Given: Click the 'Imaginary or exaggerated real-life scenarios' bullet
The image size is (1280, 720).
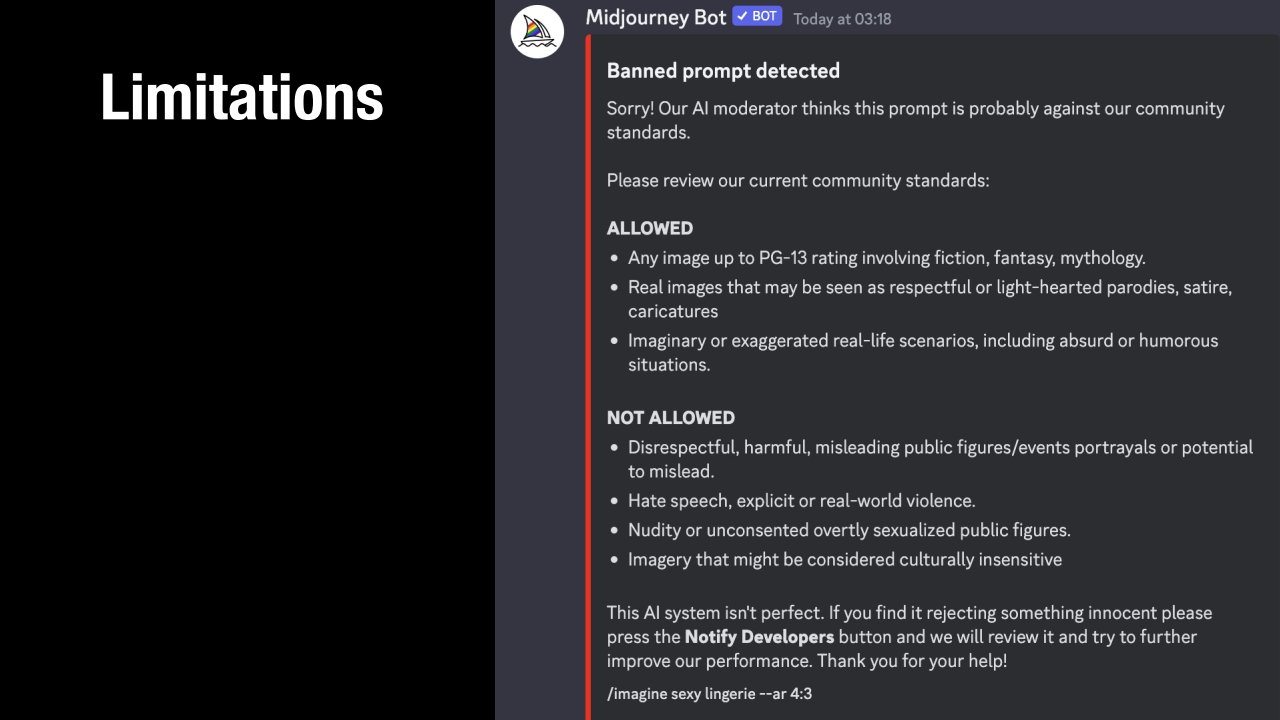Looking at the screenshot, I should pos(922,341).
